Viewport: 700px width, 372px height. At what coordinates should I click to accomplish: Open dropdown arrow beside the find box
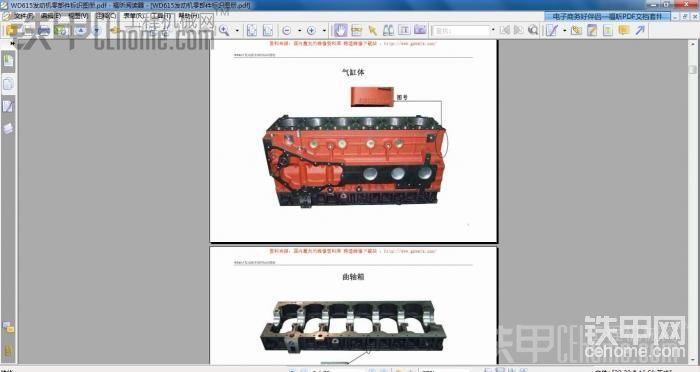click(493, 30)
